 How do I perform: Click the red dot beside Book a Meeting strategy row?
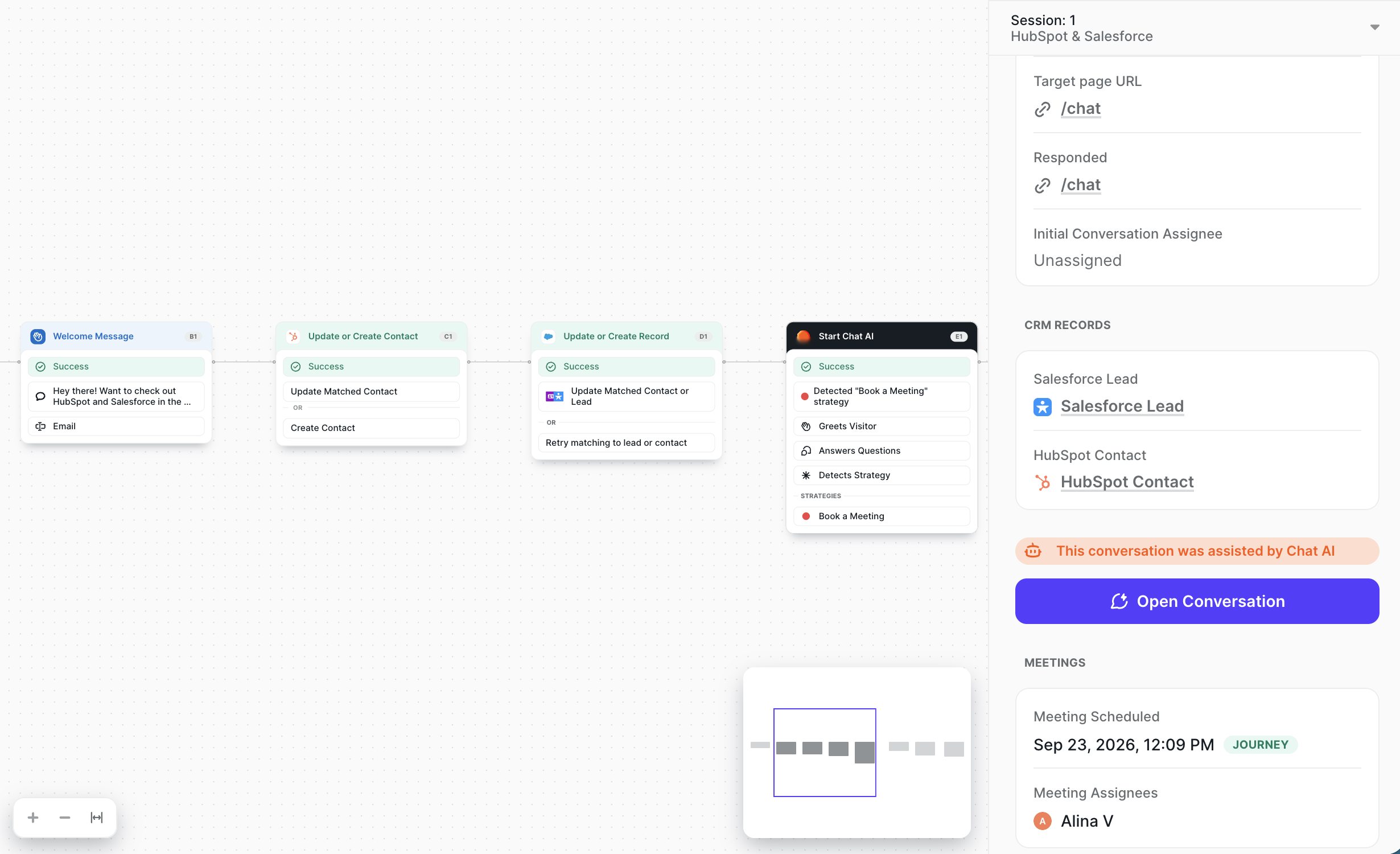(x=806, y=516)
